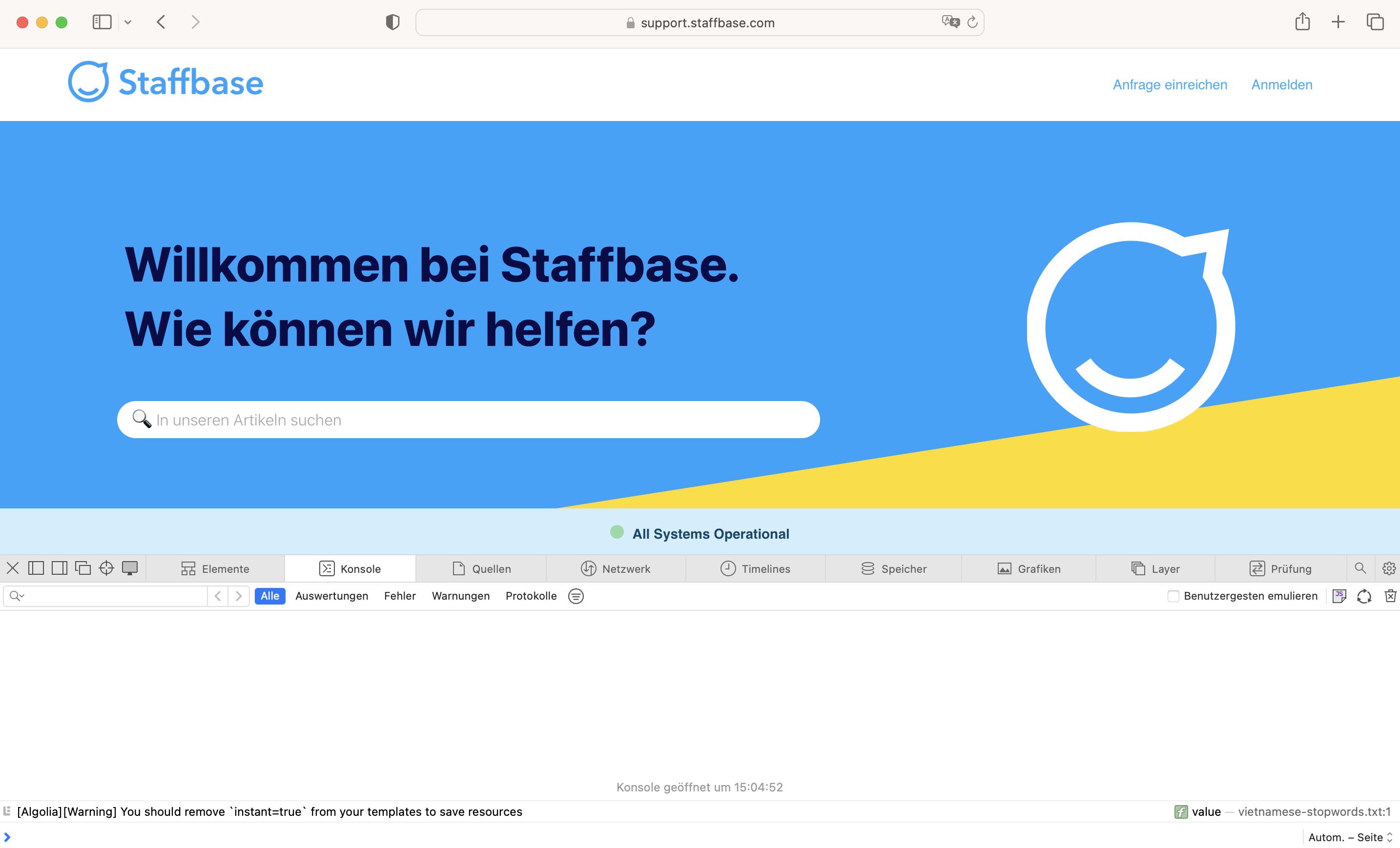Switch to the Layer tab
Screen dimensions: 1400x848
[x=1155, y=568]
